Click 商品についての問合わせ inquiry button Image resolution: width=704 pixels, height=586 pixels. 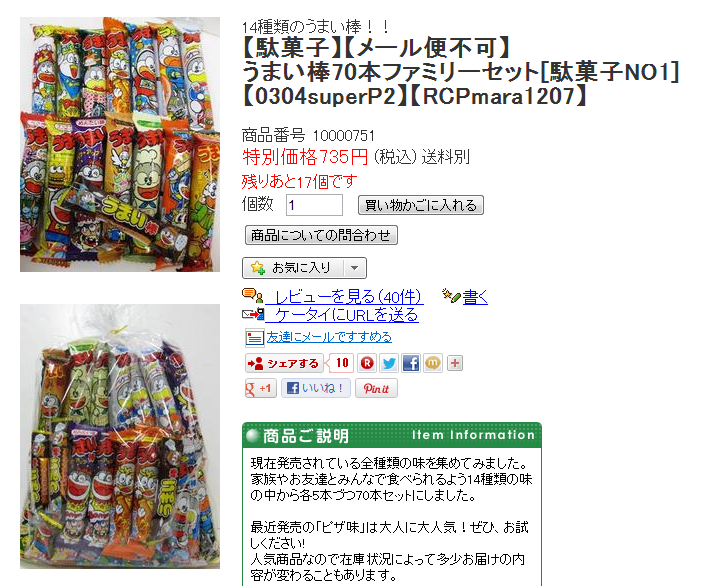pos(321,235)
